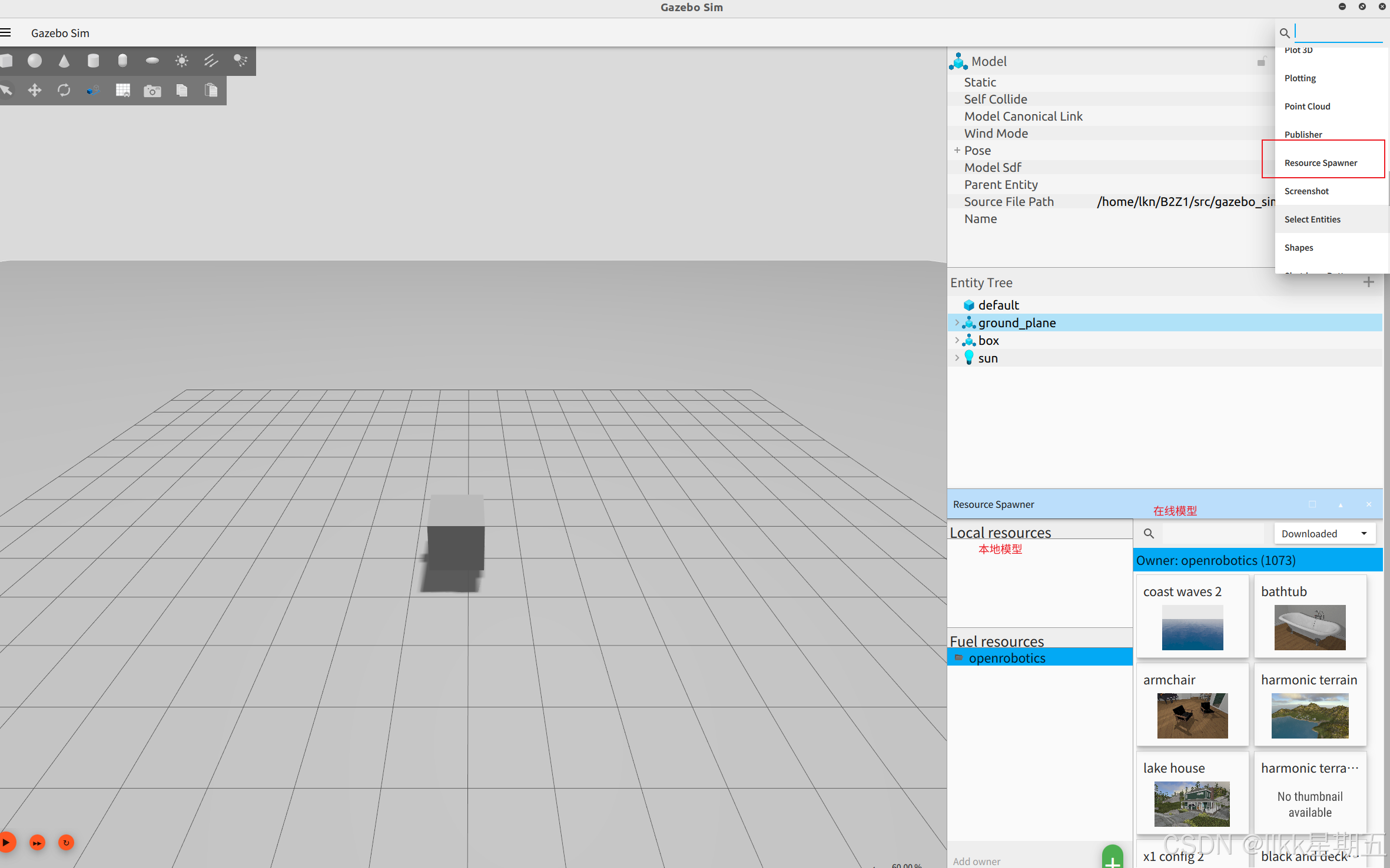The height and width of the screenshot is (868, 1390).
Task: Choose Resource Spawner from plugin list
Action: coord(1321,163)
